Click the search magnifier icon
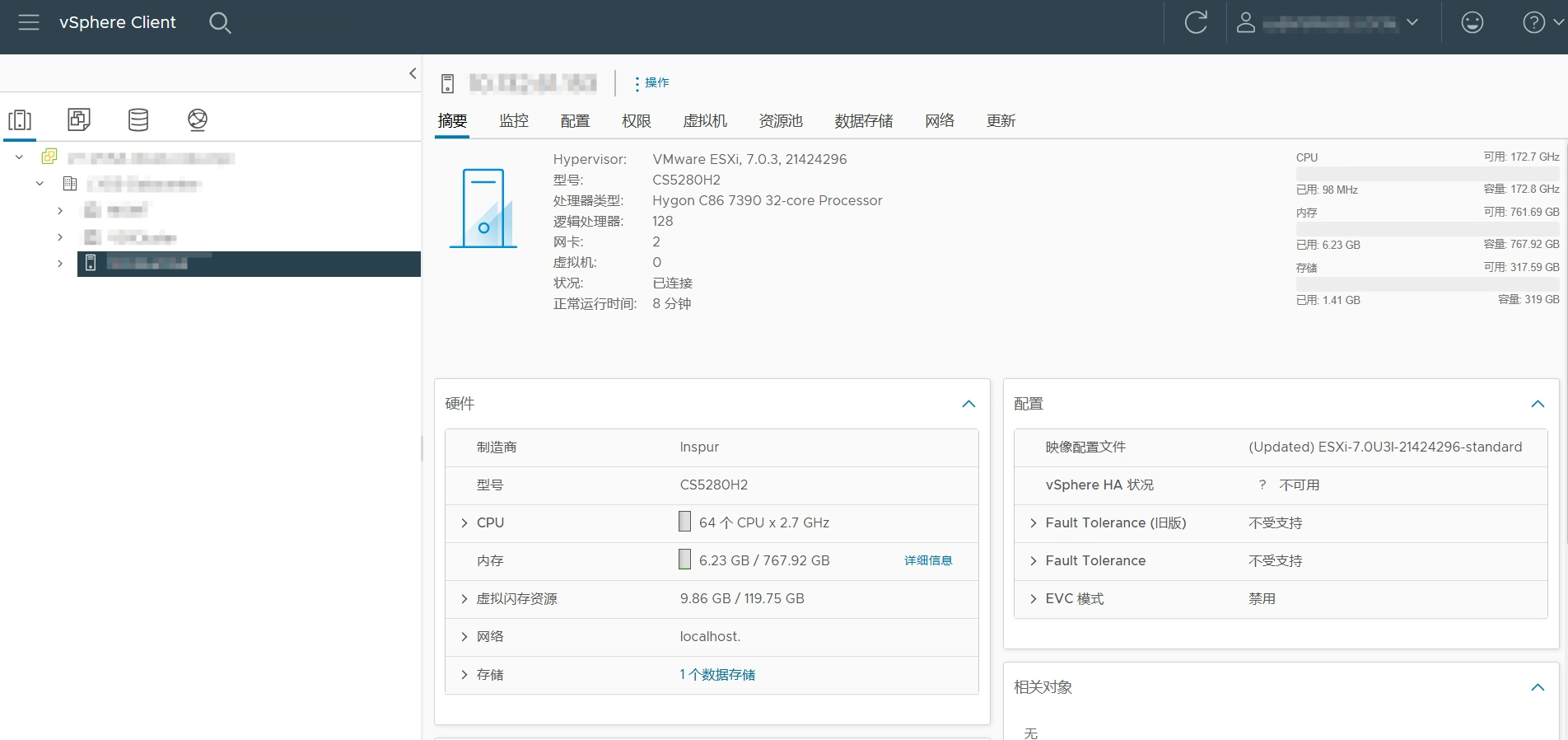The height and width of the screenshot is (740, 1568). tap(220, 23)
